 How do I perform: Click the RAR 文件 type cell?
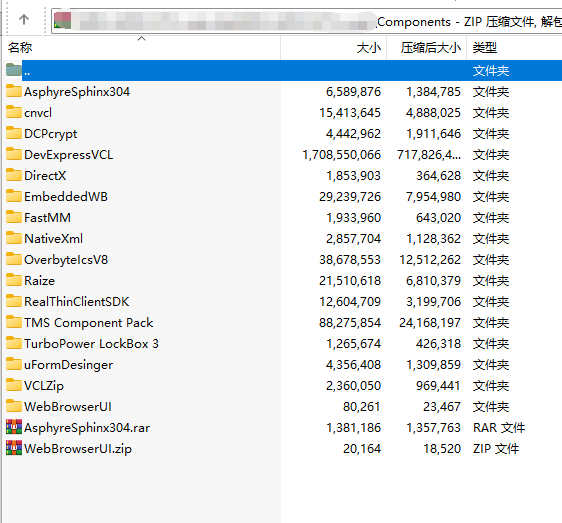(499, 428)
